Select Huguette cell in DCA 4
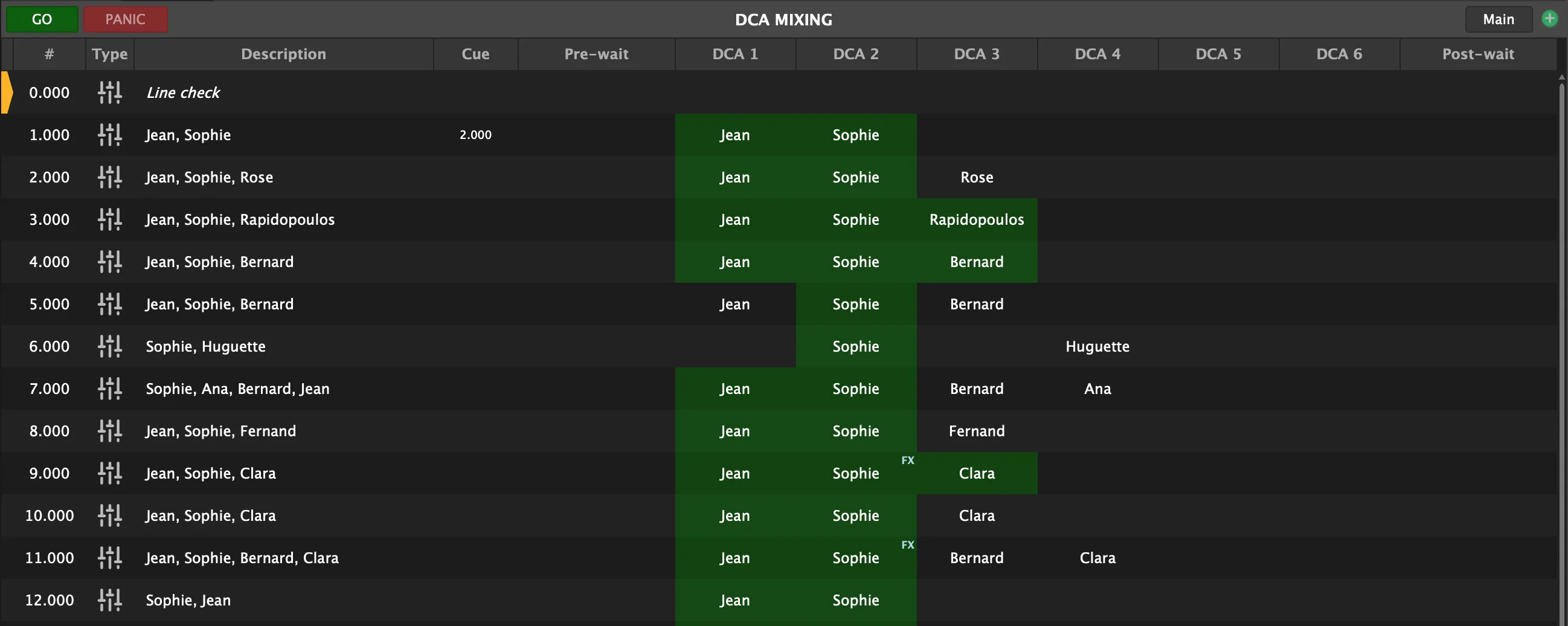The width and height of the screenshot is (1568, 626). [x=1097, y=346]
